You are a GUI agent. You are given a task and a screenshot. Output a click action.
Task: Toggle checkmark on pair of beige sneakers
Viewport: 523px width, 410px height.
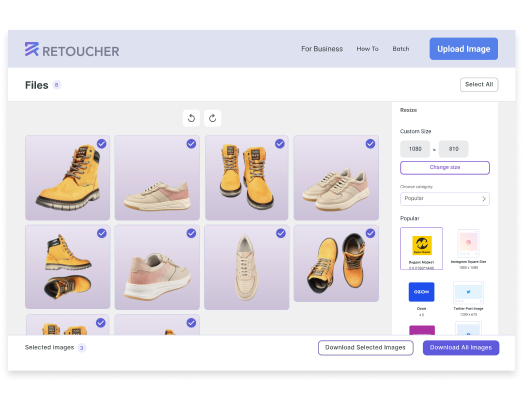[370, 144]
